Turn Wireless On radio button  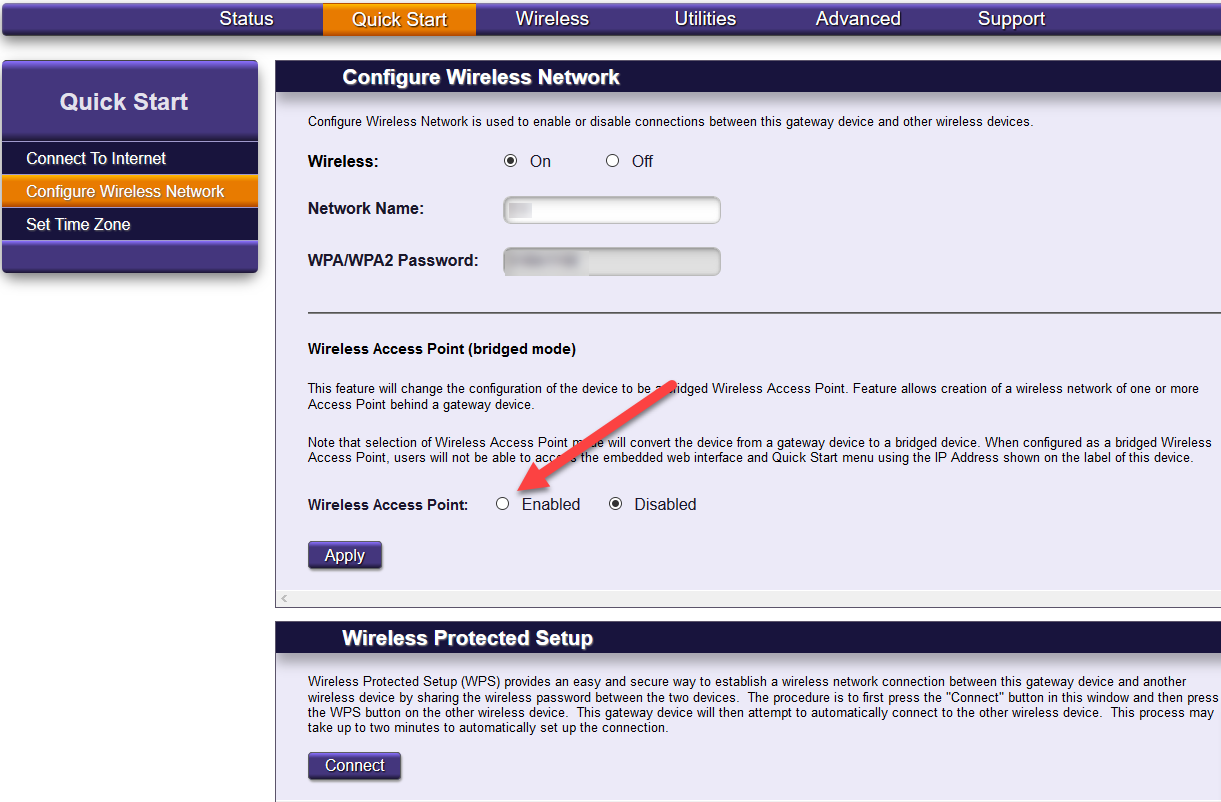tap(511, 161)
